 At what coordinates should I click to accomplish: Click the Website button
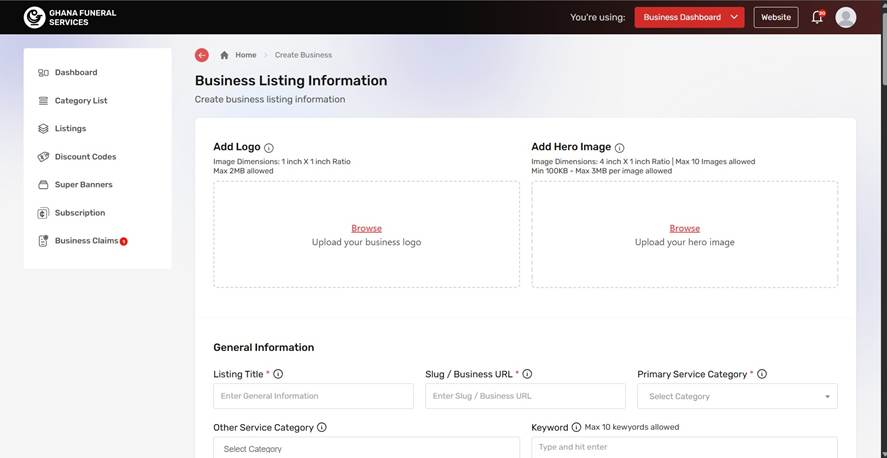coord(776,17)
